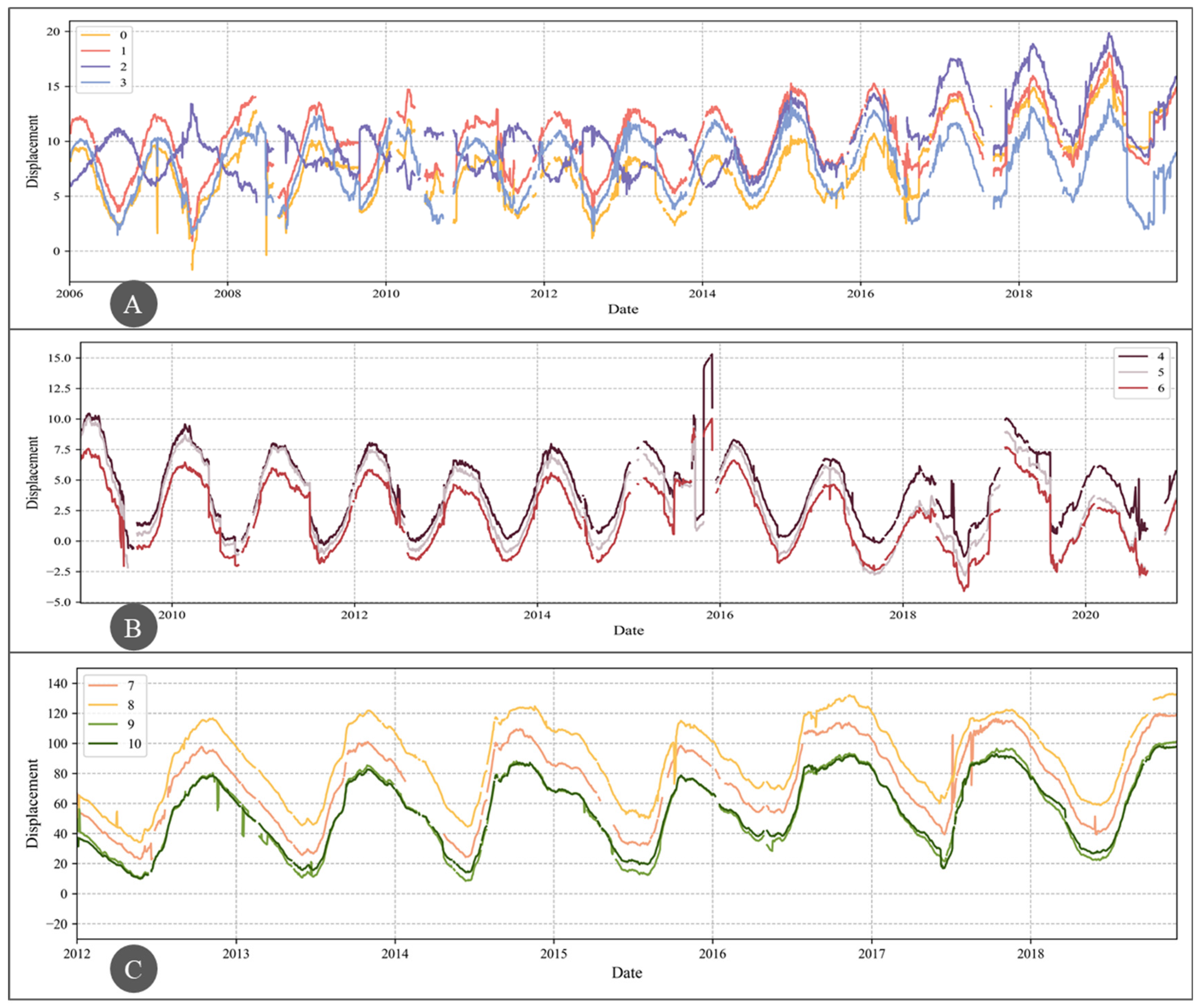This screenshot has height=1008, width=1200.
Task: Click the 2013 tick label in panel C
Action: coord(236,954)
